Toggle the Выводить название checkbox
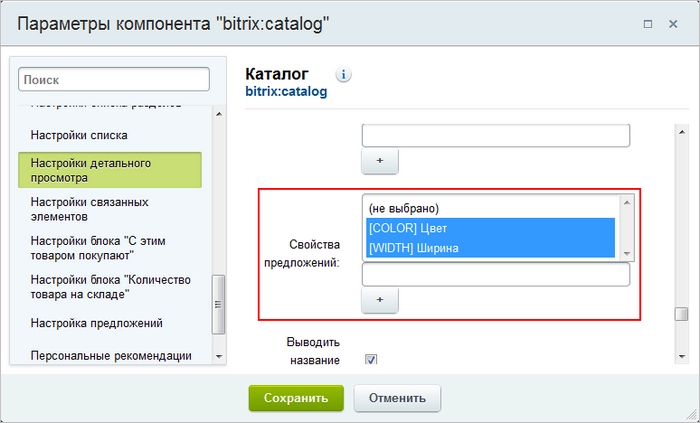 pos(371,359)
